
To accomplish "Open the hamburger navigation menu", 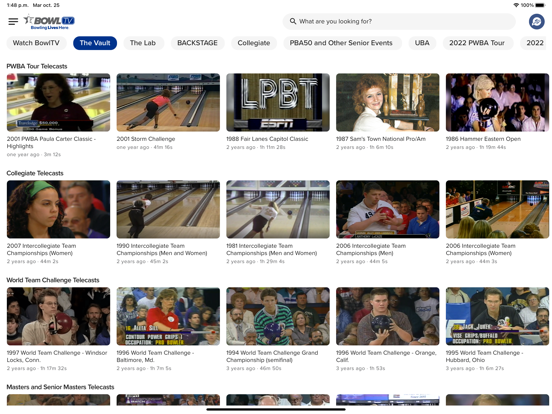I will click(13, 22).
